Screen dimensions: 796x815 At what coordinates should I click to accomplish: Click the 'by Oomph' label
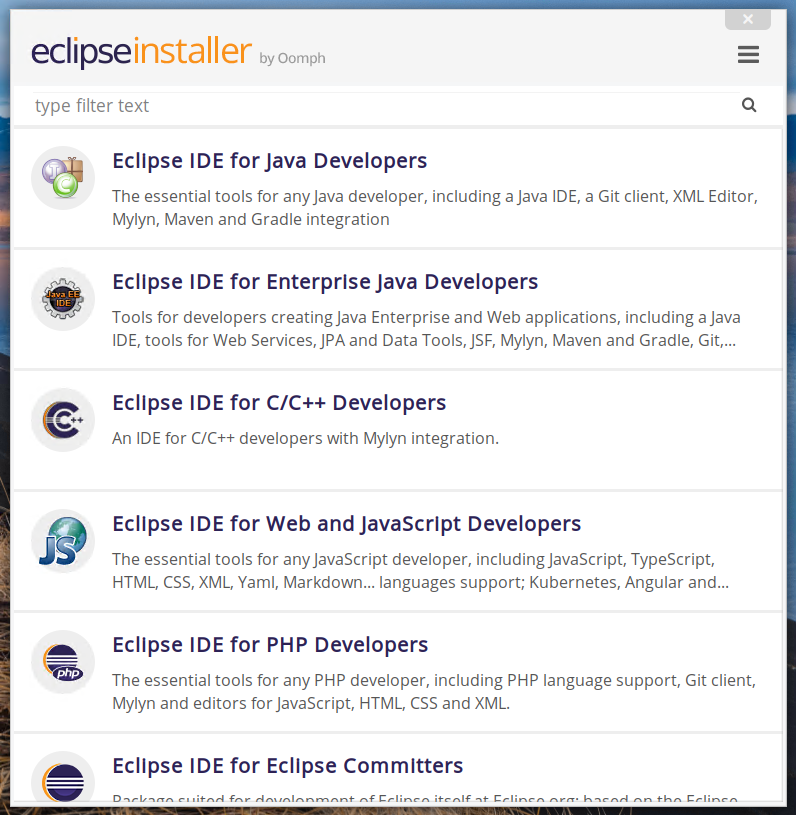[292, 58]
